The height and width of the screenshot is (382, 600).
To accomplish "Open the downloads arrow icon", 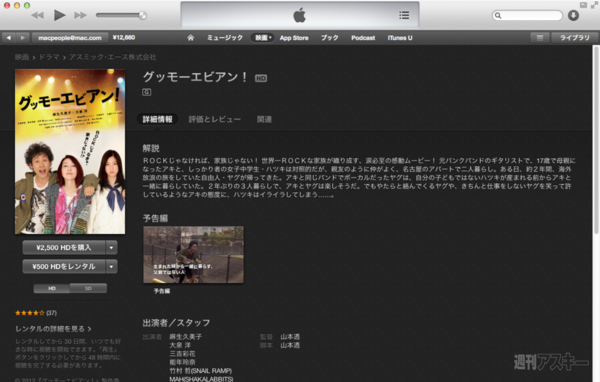I will [x=573, y=15].
